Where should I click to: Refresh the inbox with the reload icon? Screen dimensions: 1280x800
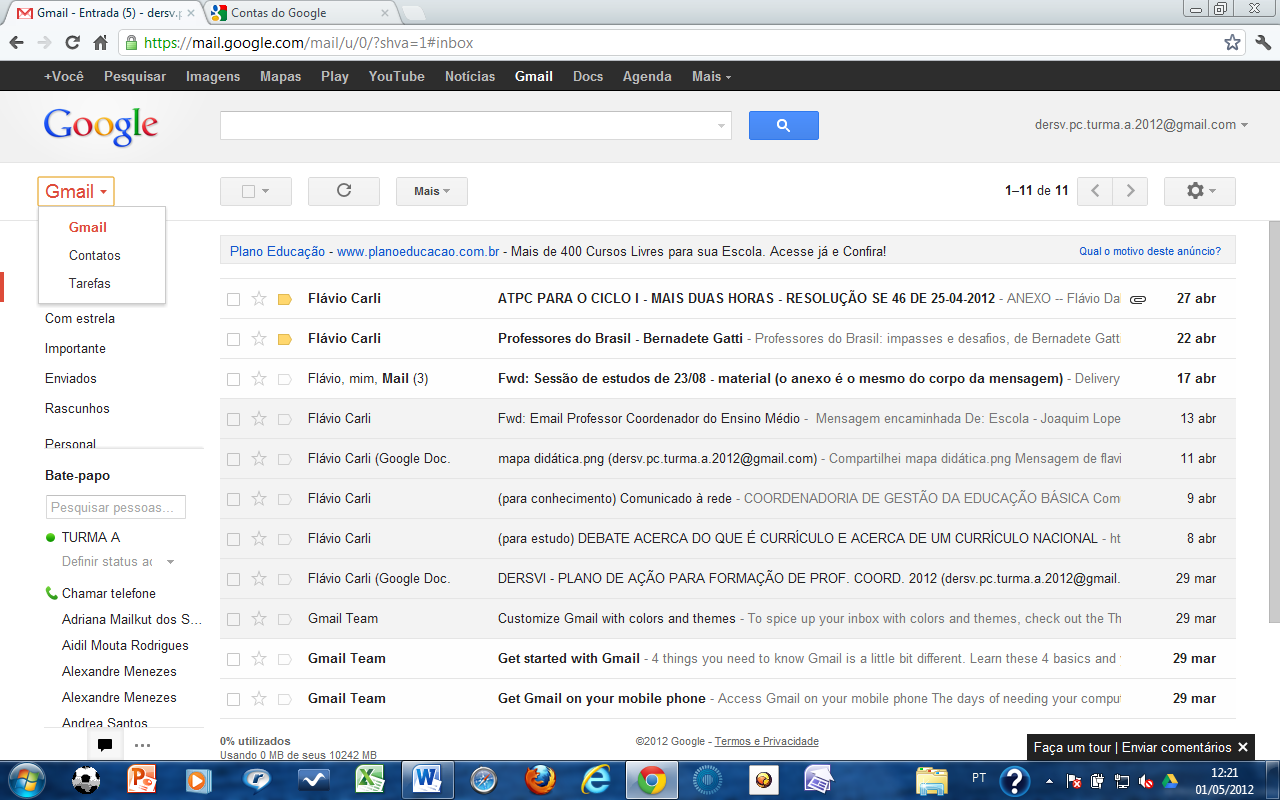[344, 191]
